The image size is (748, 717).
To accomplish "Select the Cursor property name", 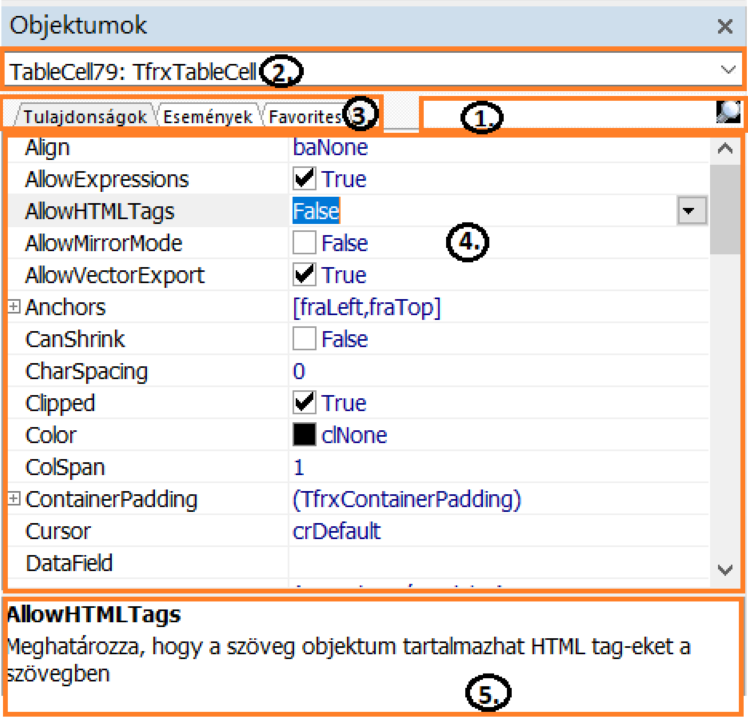I will [x=58, y=531].
